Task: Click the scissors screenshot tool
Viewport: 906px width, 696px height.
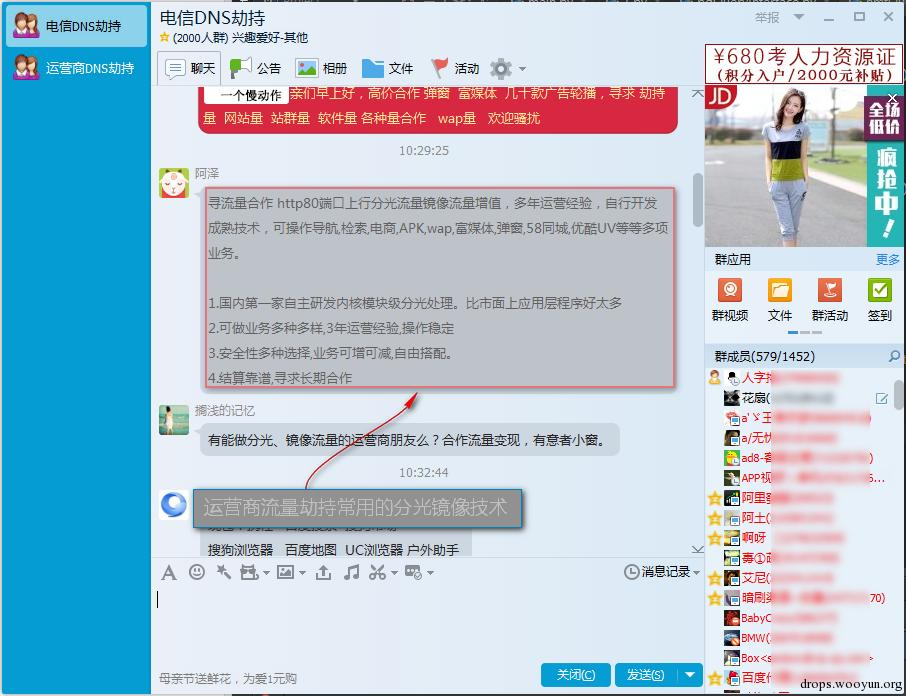Action: pyautogui.click(x=377, y=572)
